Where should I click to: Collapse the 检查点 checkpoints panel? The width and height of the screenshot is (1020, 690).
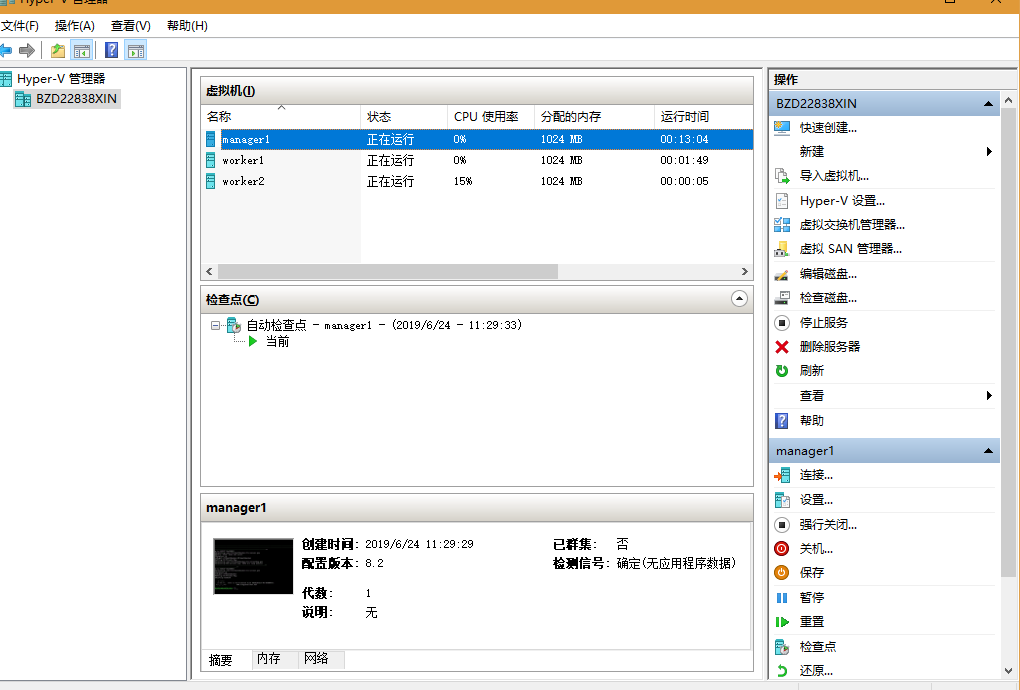(x=739, y=298)
